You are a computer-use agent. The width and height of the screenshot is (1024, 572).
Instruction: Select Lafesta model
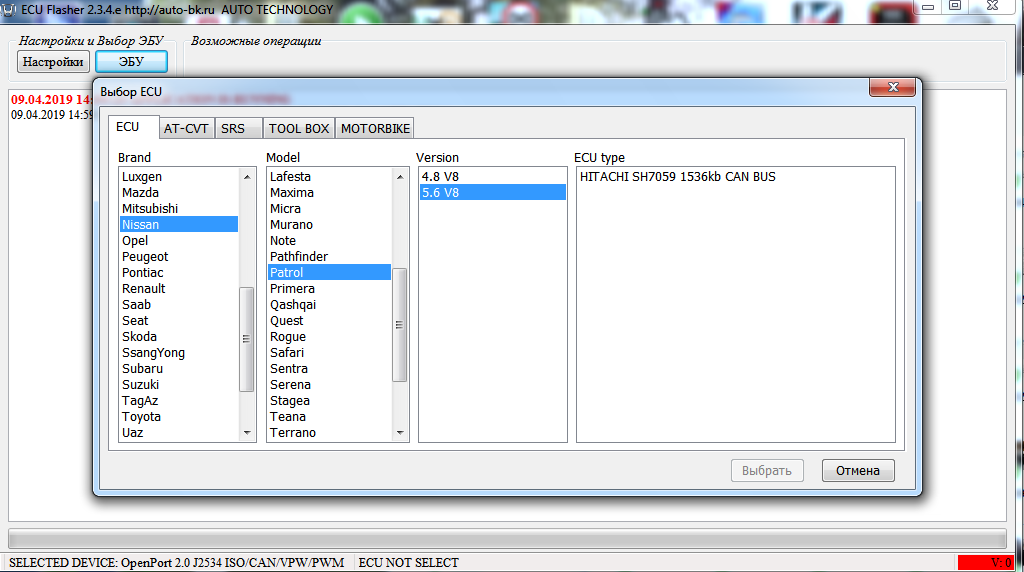[x=329, y=176]
